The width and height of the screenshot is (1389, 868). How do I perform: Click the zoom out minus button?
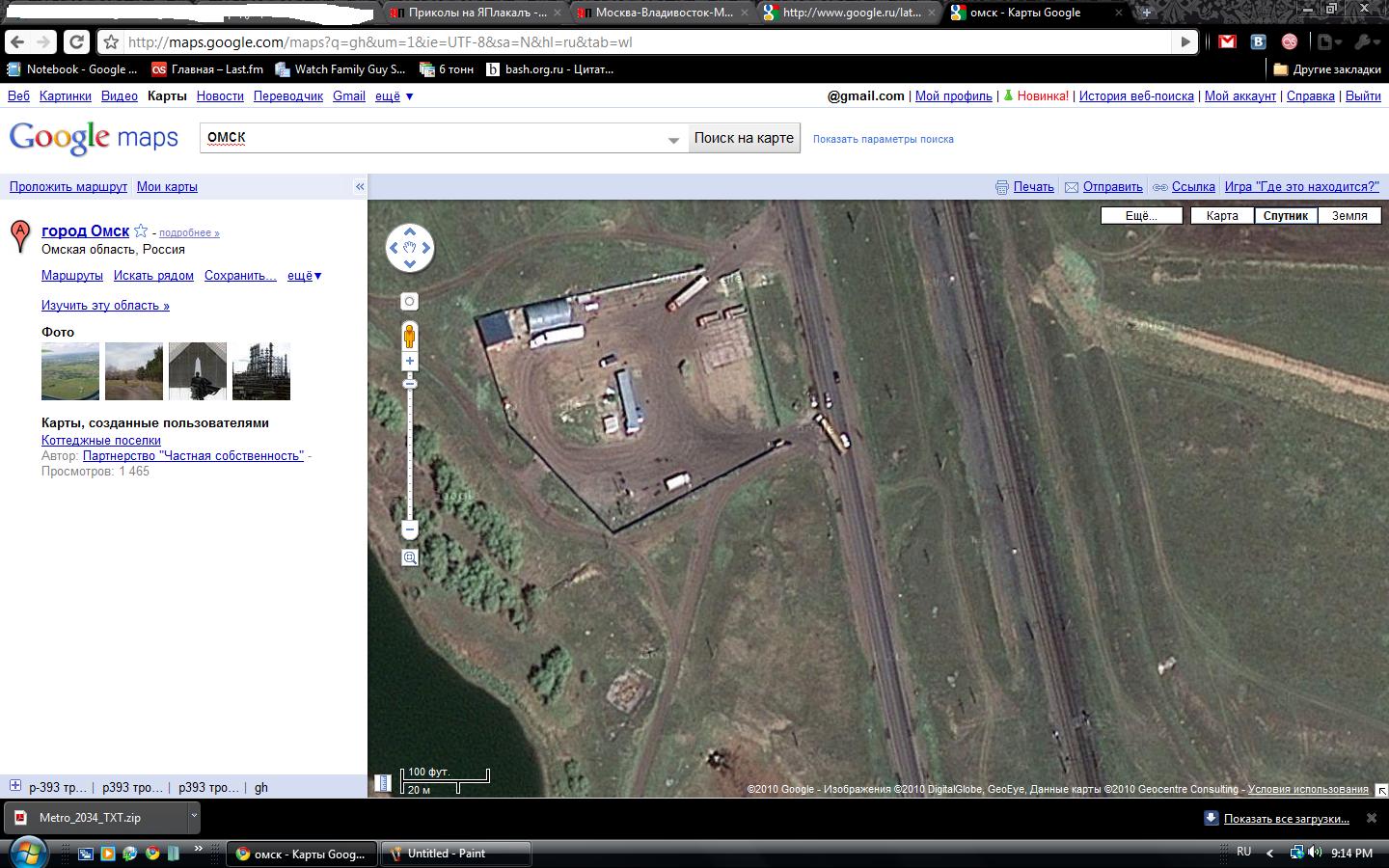pyautogui.click(x=410, y=529)
